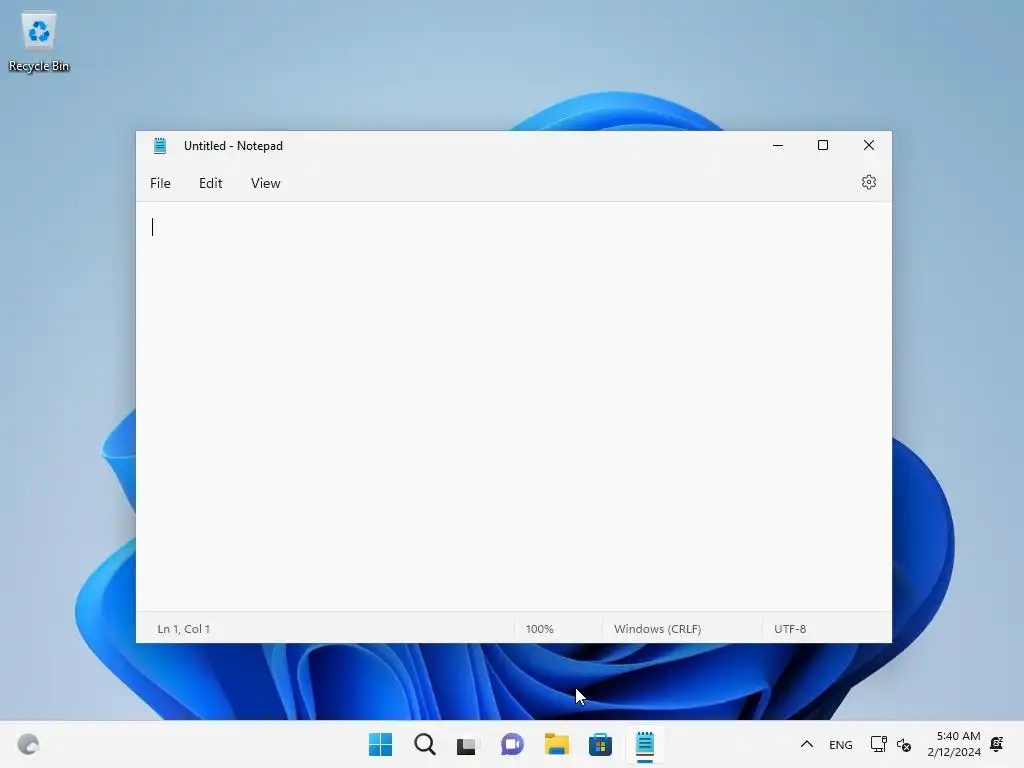The height and width of the screenshot is (768, 1024).
Task: Open Task View from taskbar
Action: point(466,744)
